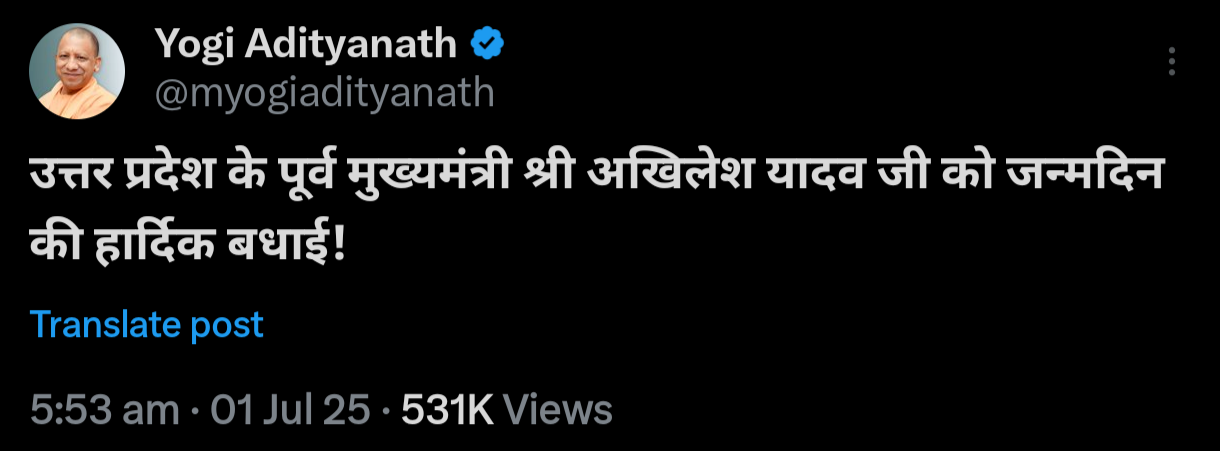Click the Translate post link
The height and width of the screenshot is (451, 1220).
[x=147, y=325]
